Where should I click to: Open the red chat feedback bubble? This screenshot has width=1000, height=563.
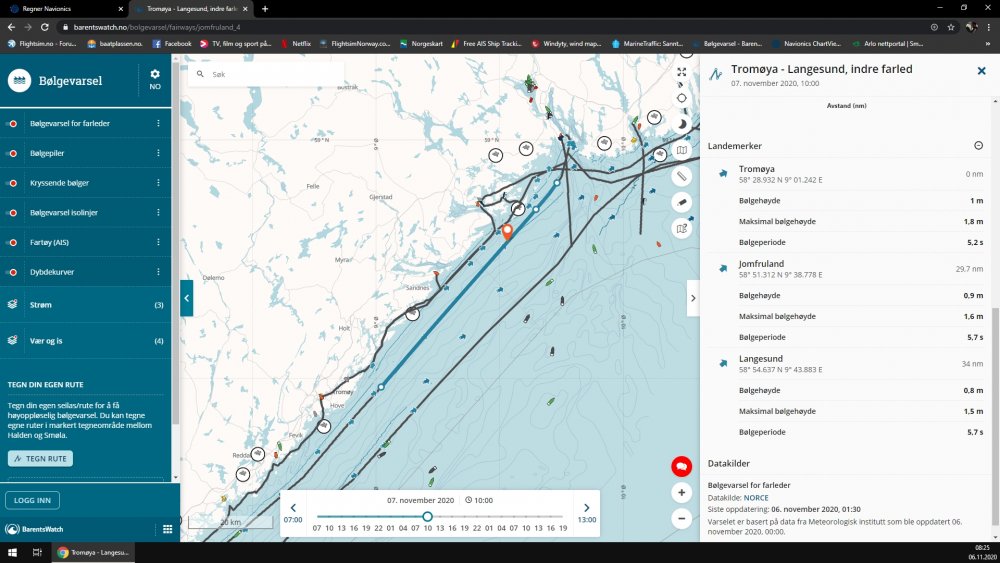tap(681, 466)
